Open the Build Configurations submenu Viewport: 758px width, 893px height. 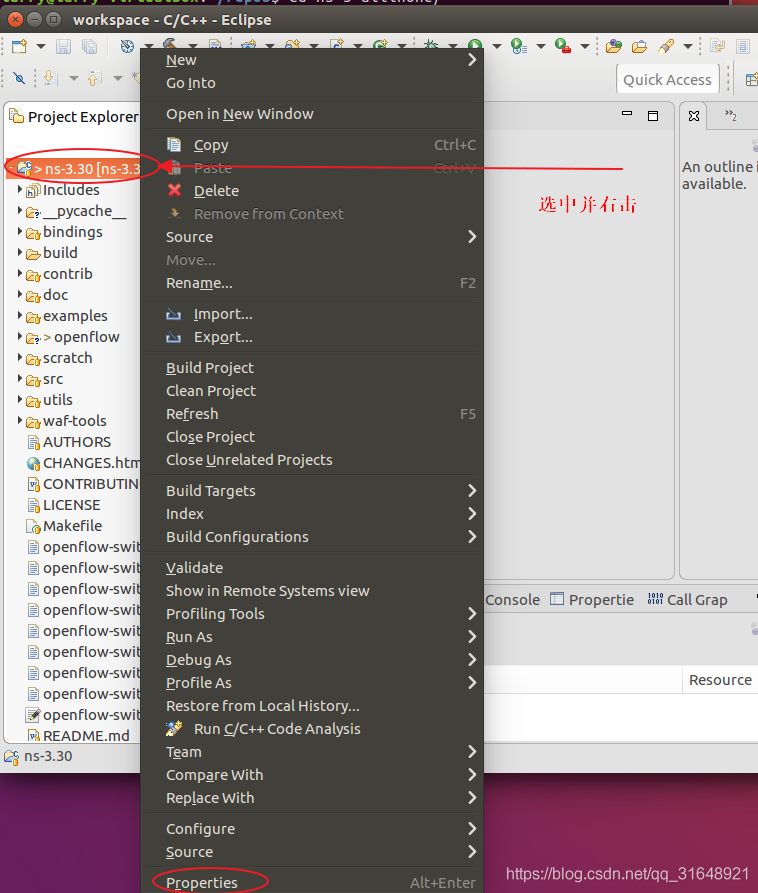pos(312,537)
